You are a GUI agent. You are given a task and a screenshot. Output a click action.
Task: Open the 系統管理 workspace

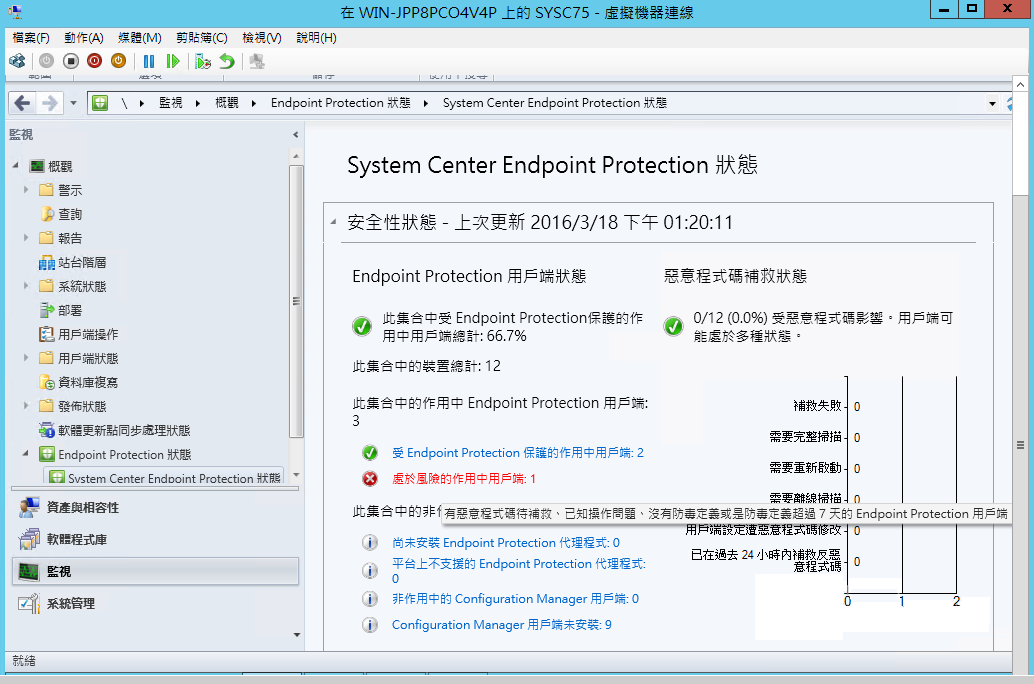[155, 604]
